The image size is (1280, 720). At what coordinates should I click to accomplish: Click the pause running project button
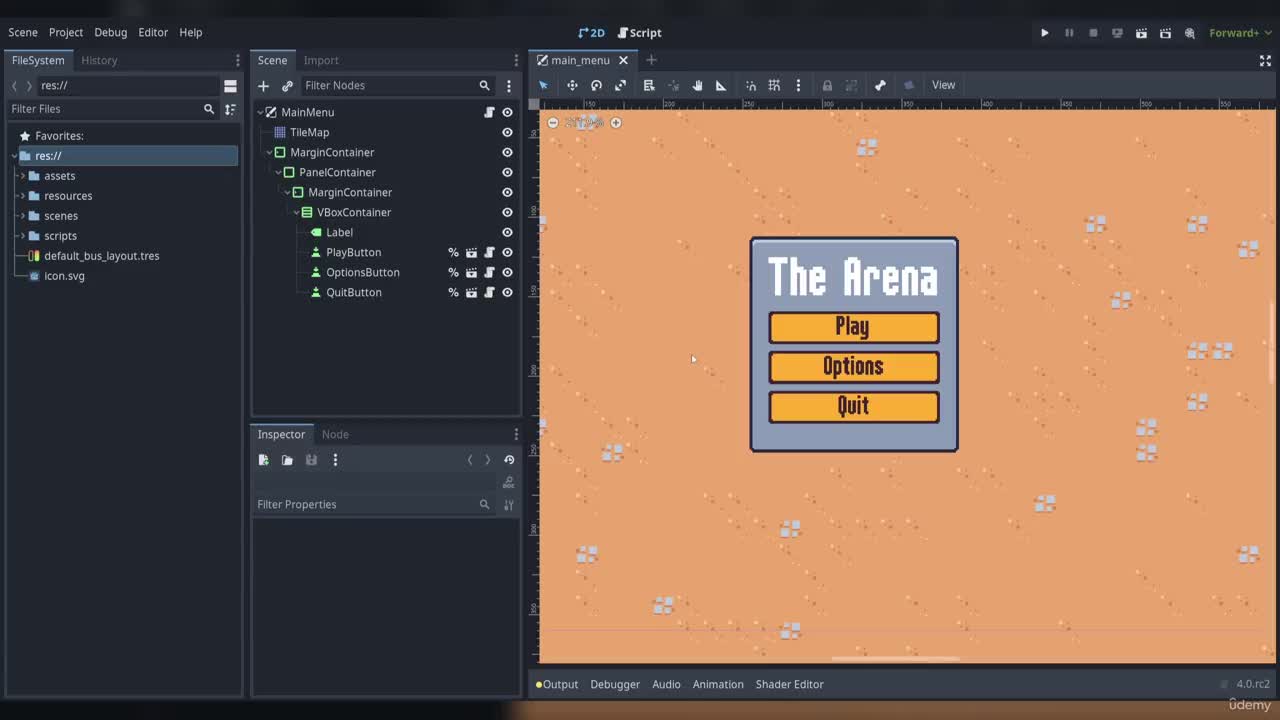pos(1069,33)
